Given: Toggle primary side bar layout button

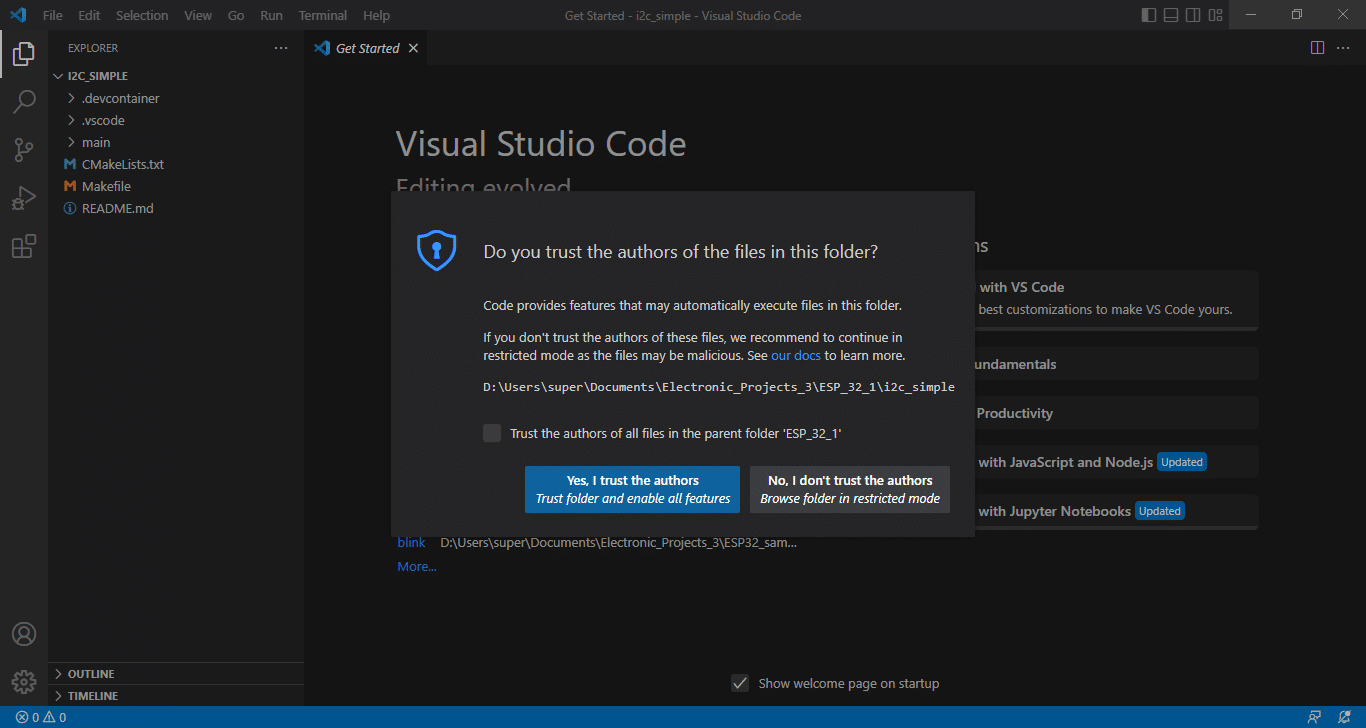Looking at the screenshot, I should pyautogui.click(x=1148, y=15).
